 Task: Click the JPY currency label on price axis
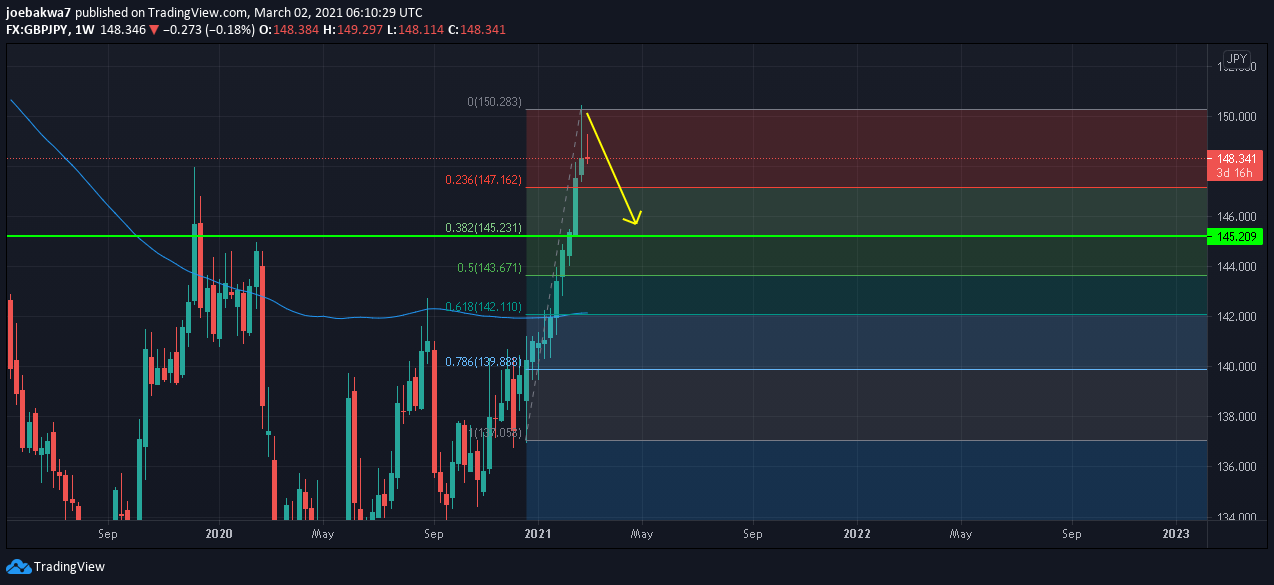[1237, 59]
